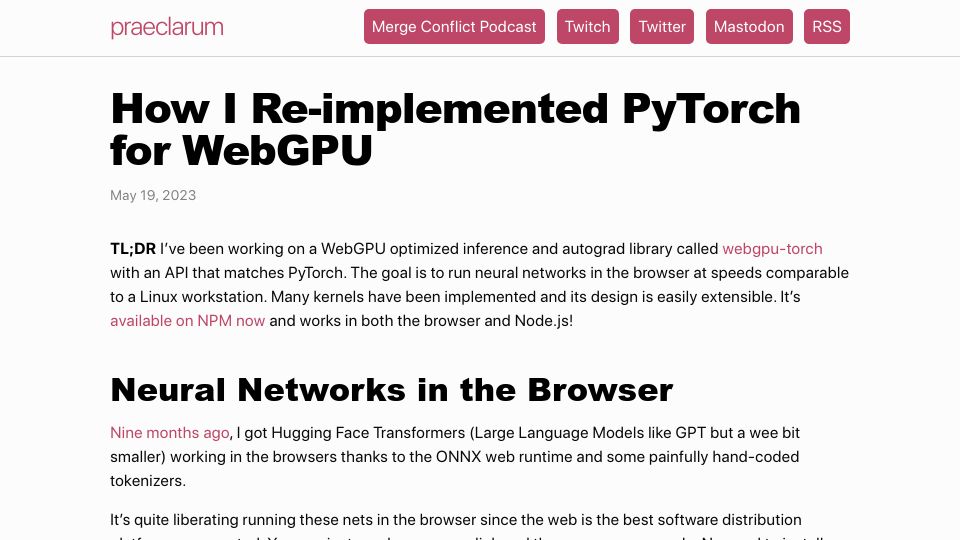Visit the Twitter button in header
This screenshot has height=540, width=960.
point(662,26)
